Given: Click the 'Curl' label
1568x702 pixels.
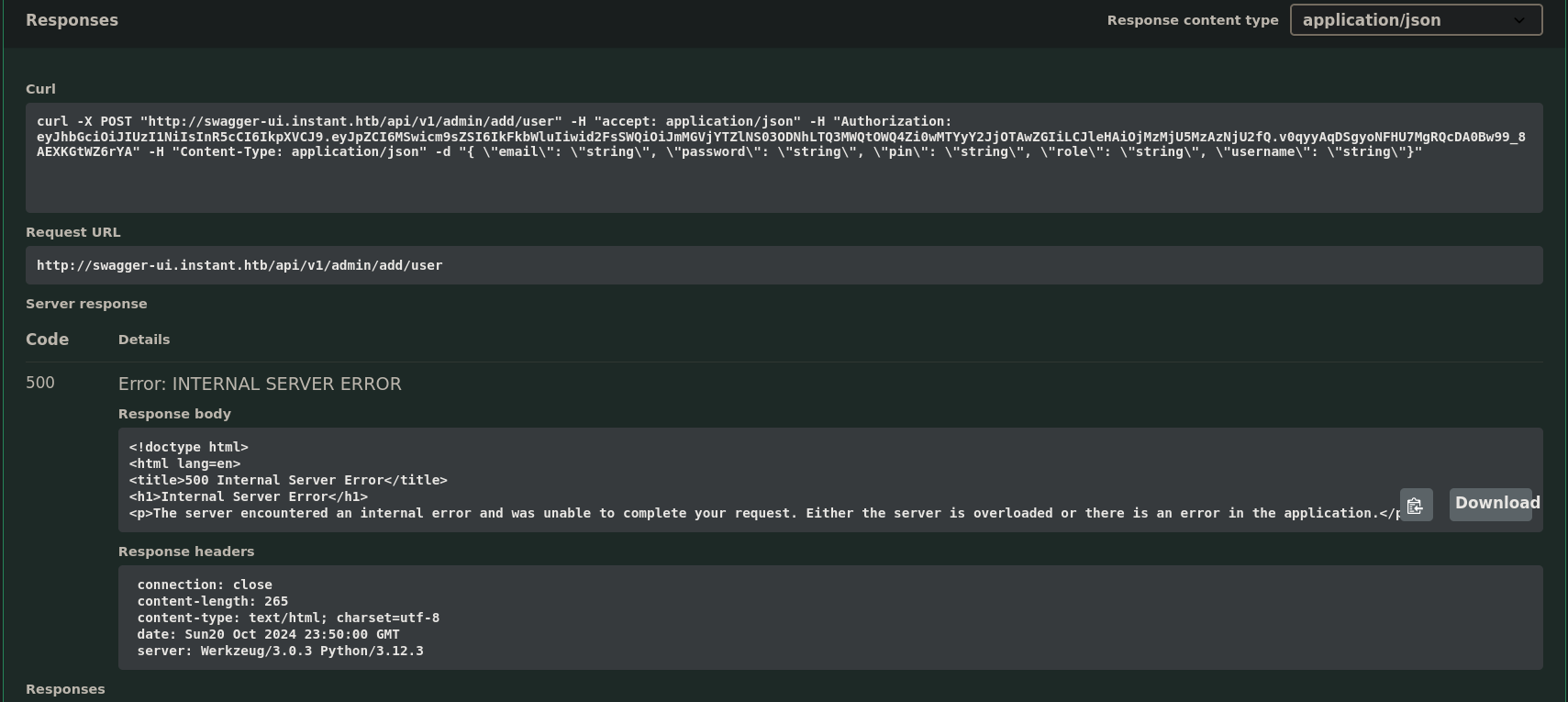Looking at the screenshot, I should 40,89.
